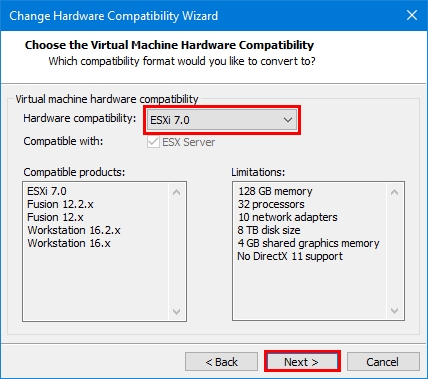The height and width of the screenshot is (379, 428).
Task: Select ESXi 7.0 in Compatible products
Action: coord(47,191)
